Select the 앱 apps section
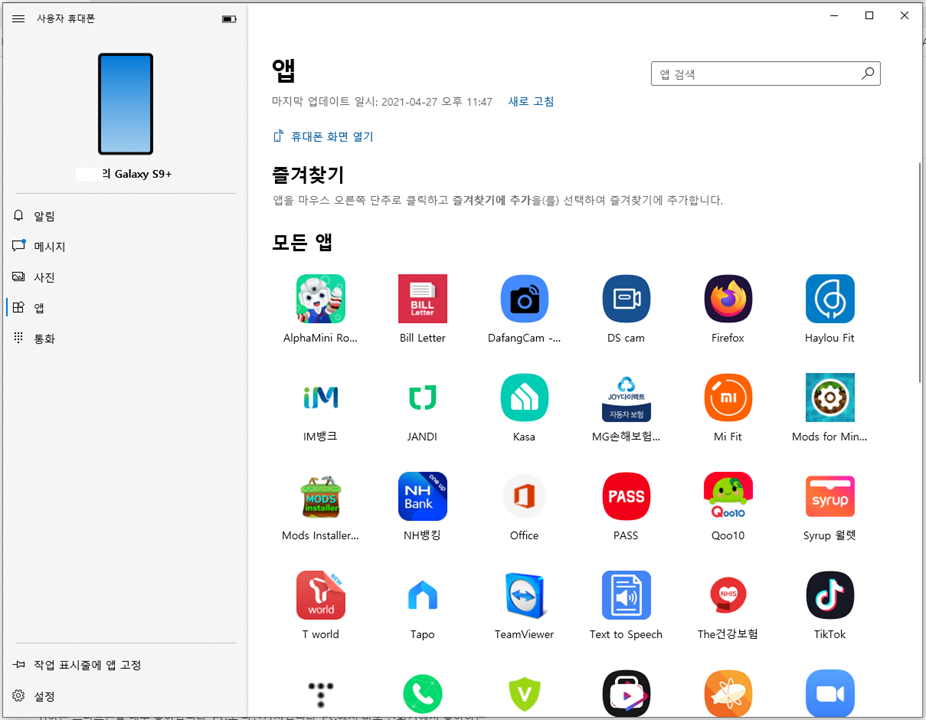The height and width of the screenshot is (720, 926). (125, 308)
